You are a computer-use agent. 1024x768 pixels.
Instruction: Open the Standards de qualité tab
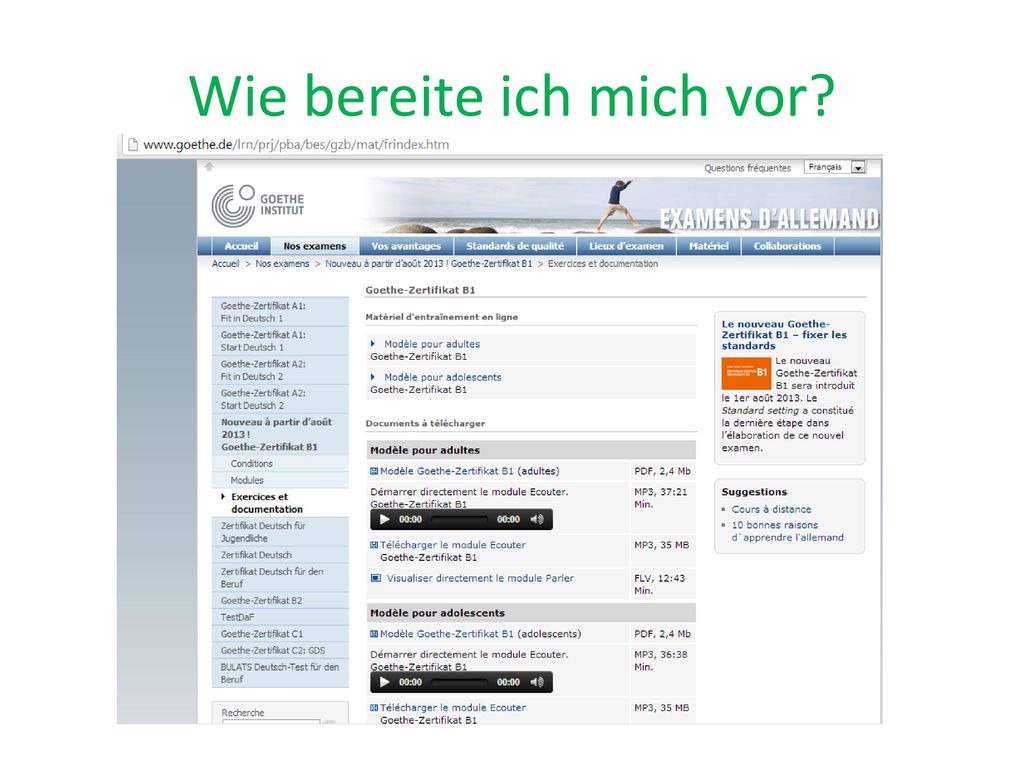[x=515, y=246]
